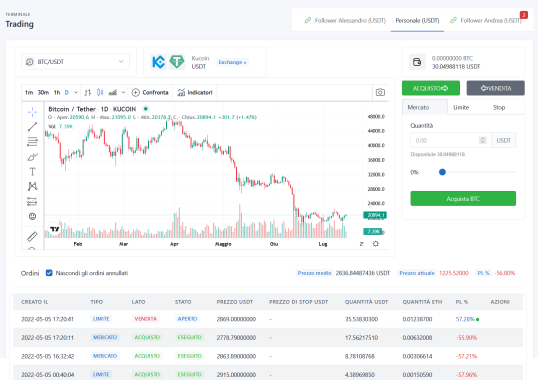This screenshot has height=380, width=538.
Task: Open the emoji icons tool
Action: (32, 216)
